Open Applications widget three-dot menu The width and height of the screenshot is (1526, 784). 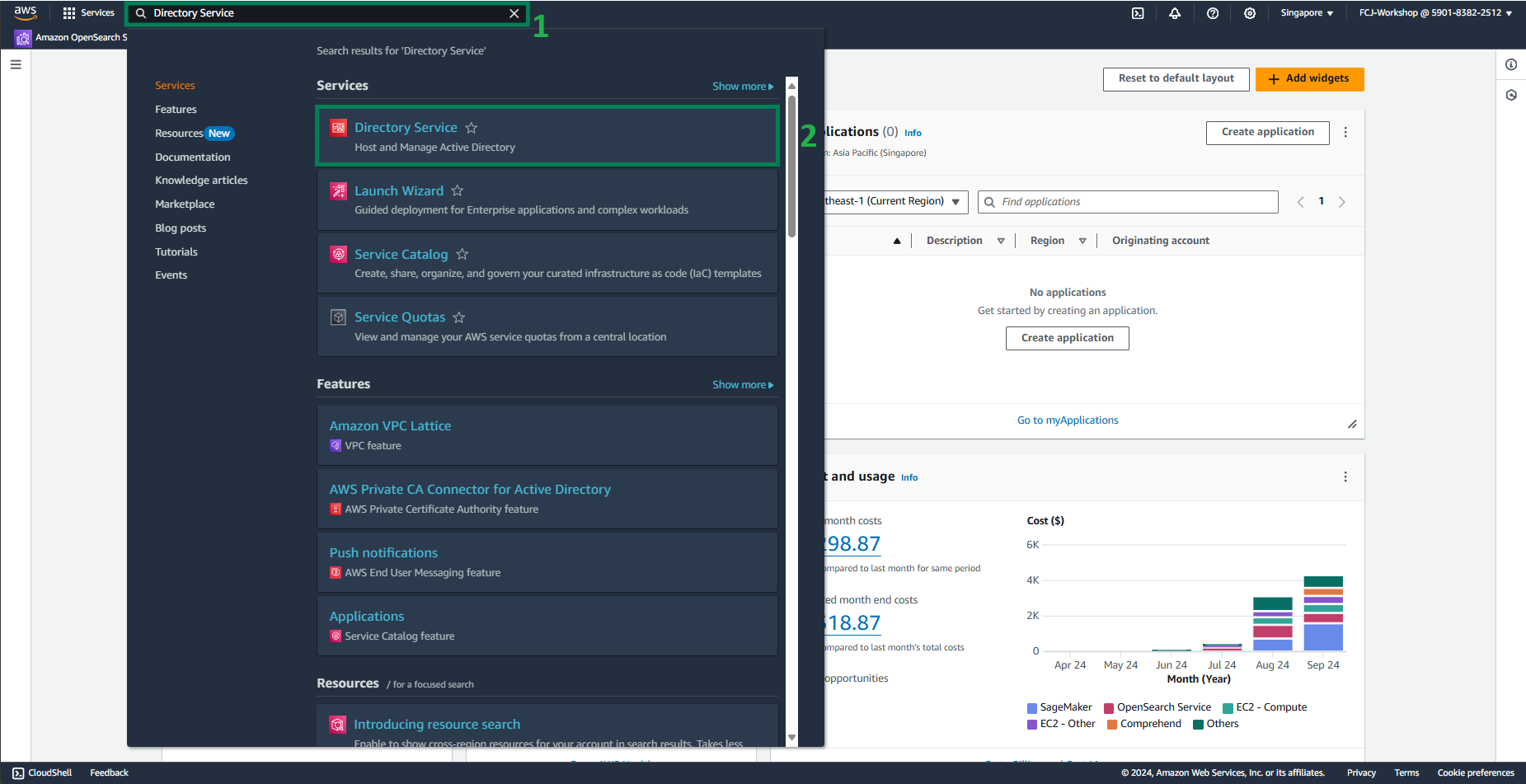pyautogui.click(x=1345, y=133)
